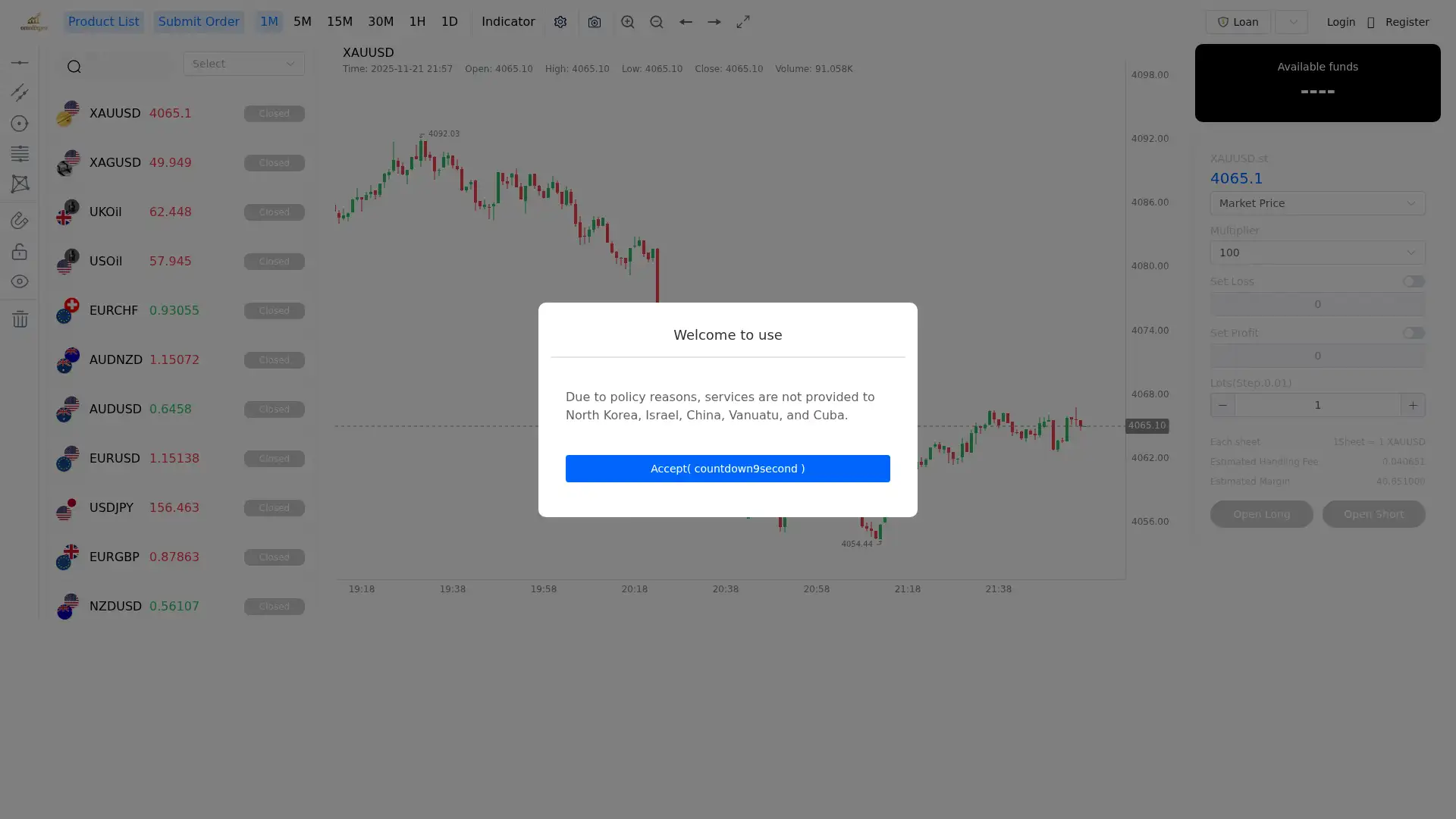Toggle drawing visibility eye icon

coord(20,281)
